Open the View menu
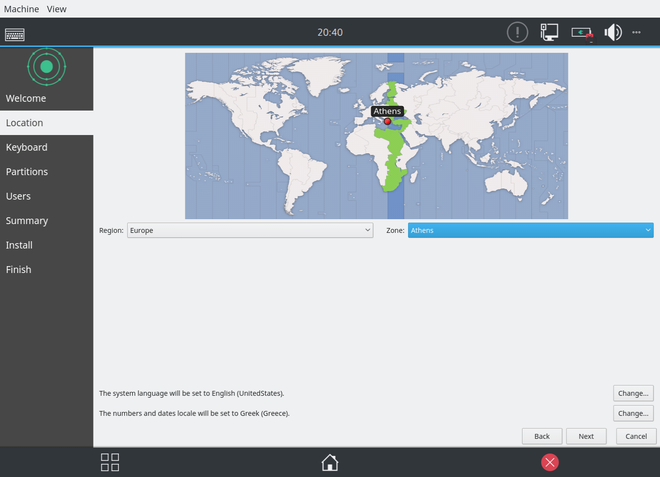The height and width of the screenshot is (477, 660). [x=57, y=8]
